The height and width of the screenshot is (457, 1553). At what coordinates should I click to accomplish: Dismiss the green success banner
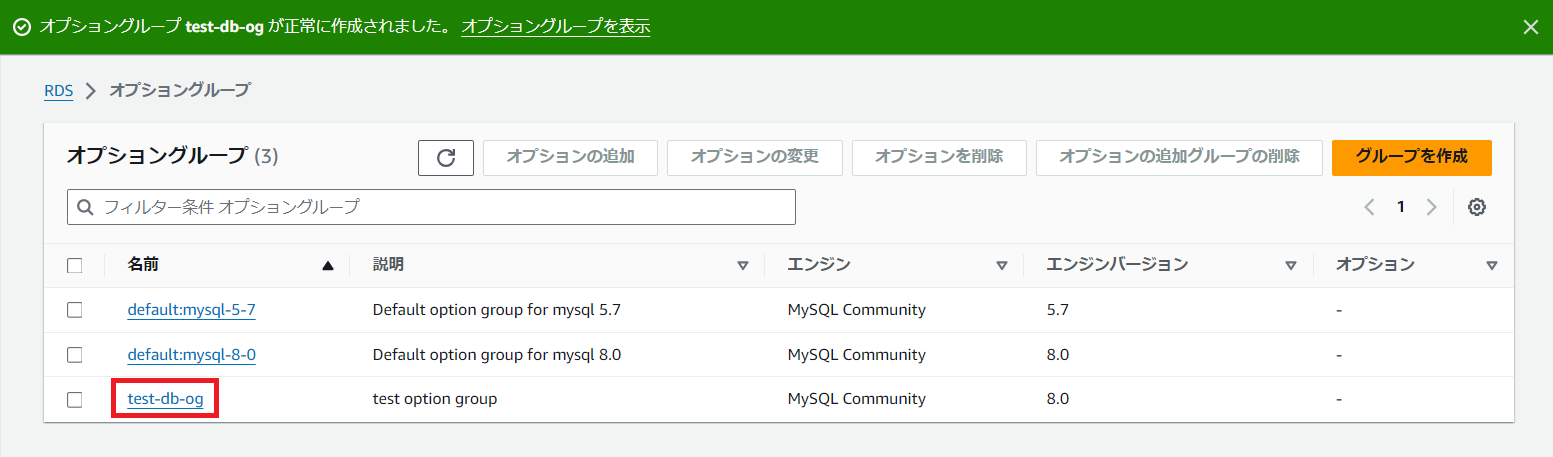(1530, 27)
